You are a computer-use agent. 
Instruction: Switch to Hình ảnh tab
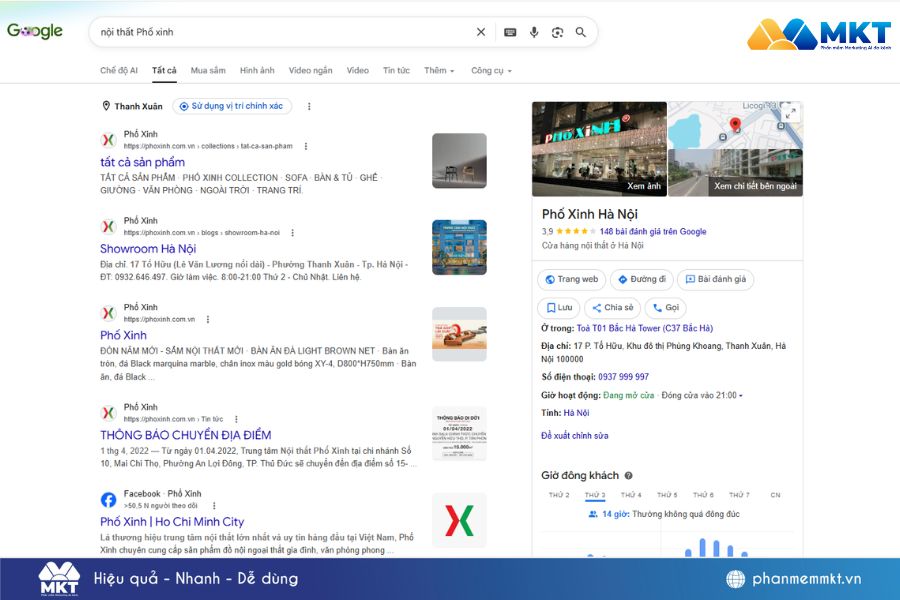[x=257, y=71]
